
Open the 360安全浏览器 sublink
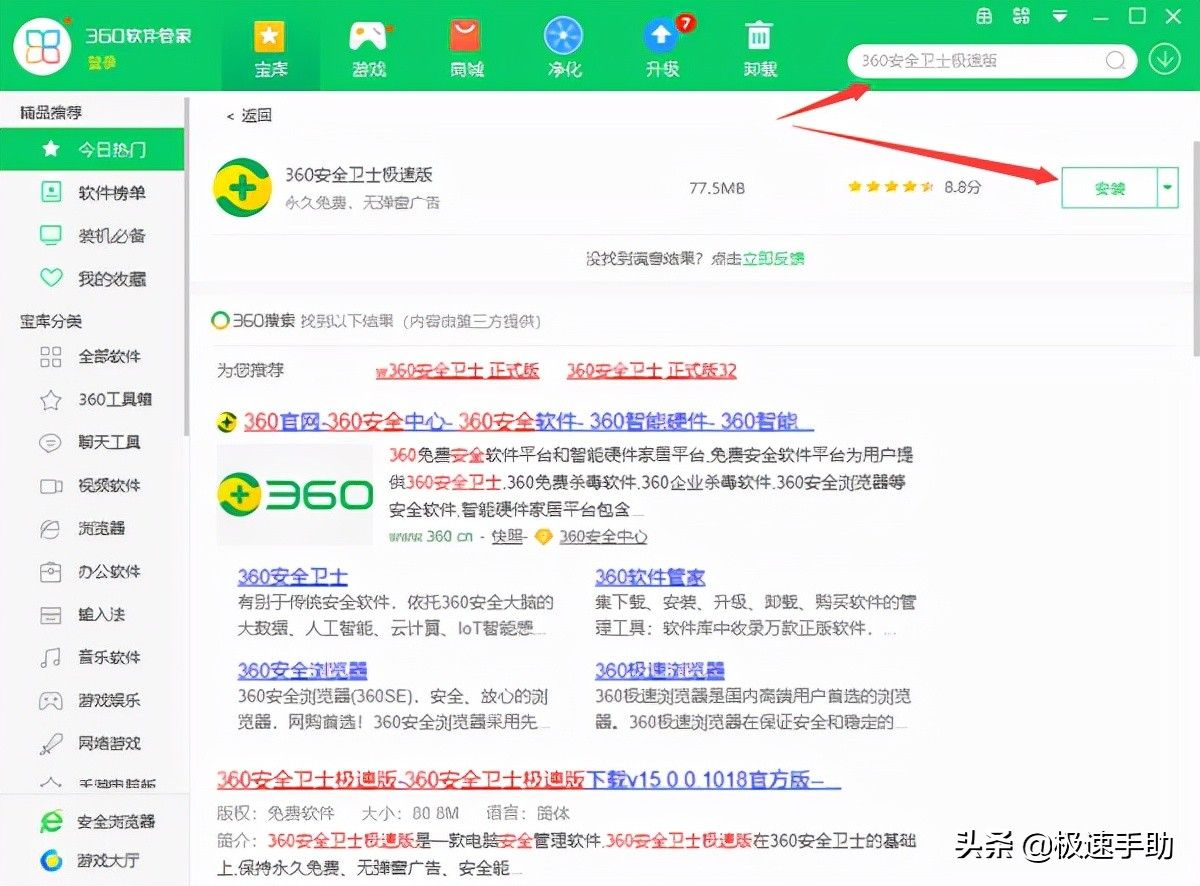[302, 670]
